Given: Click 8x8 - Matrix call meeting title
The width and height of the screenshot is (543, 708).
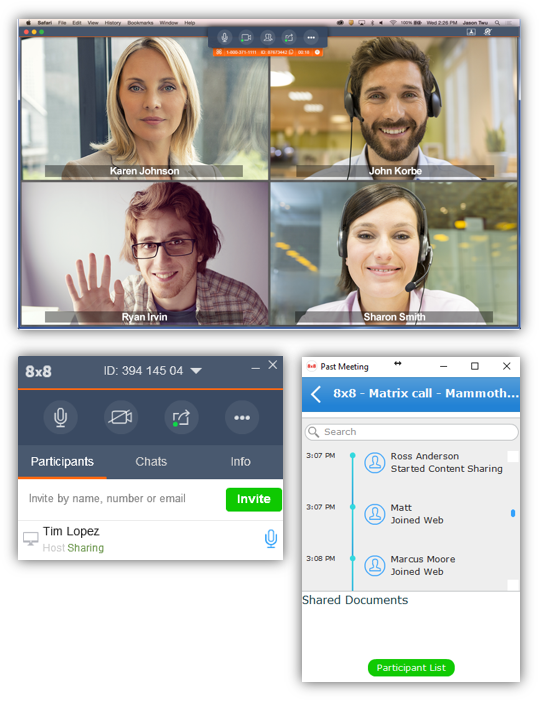Looking at the screenshot, I should coord(426,394).
